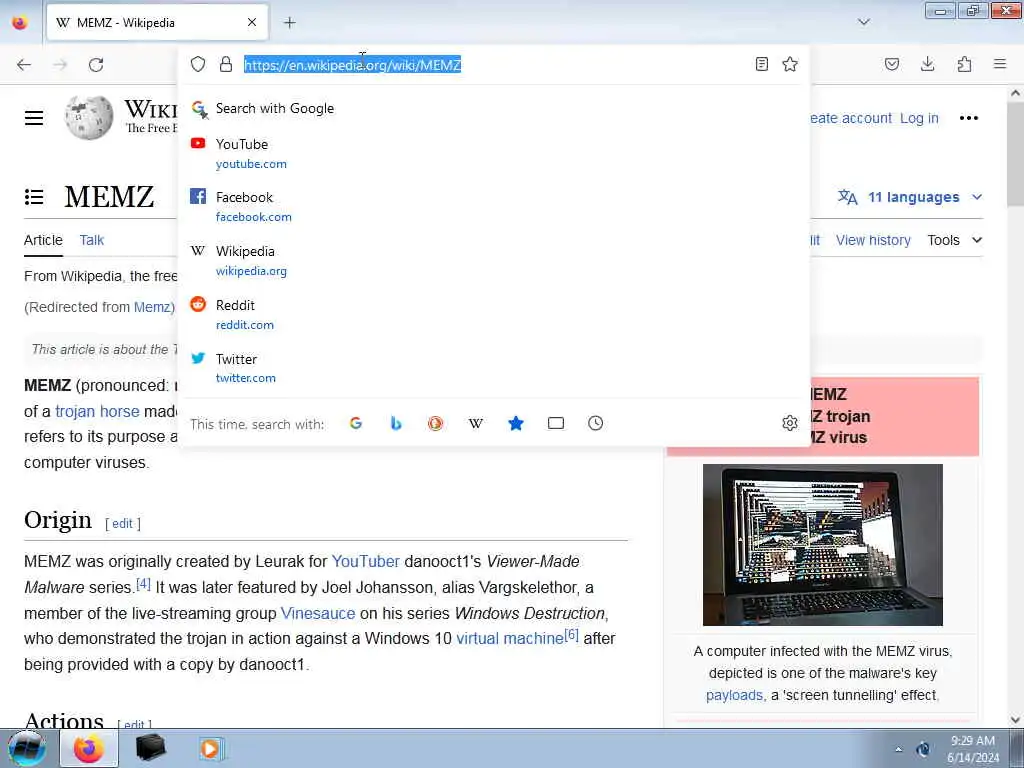1024x768 pixels.
Task: Open search settings gear icon
Action: pos(790,423)
